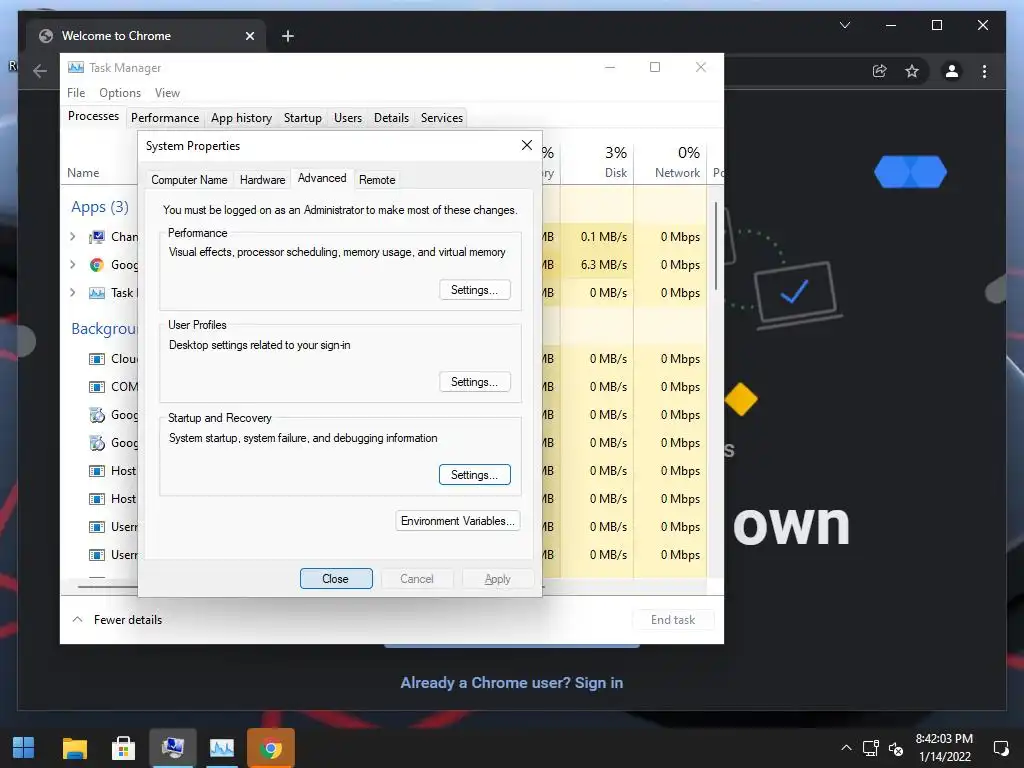Click the first Host process icon
Image resolution: width=1024 pixels, height=768 pixels.
97,471
